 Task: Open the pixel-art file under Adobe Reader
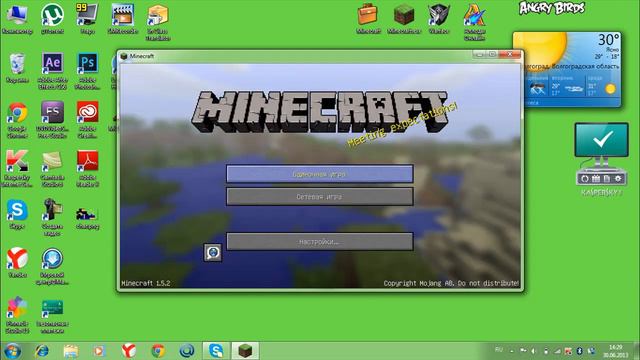tap(87, 217)
